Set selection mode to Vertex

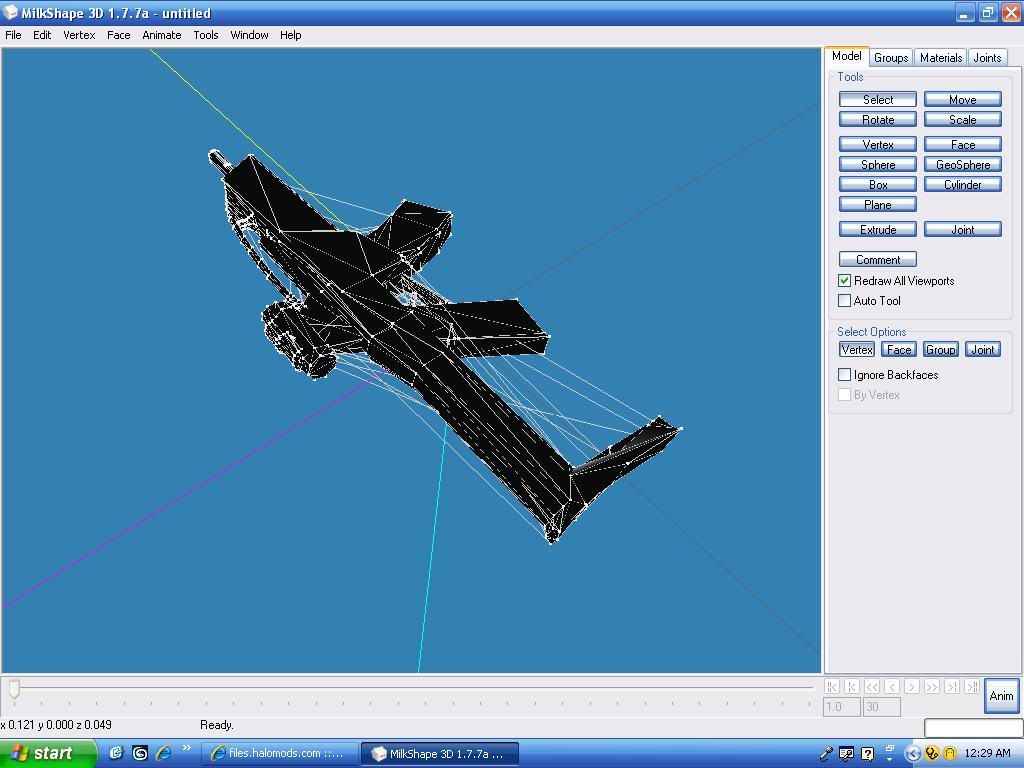[857, 349]
